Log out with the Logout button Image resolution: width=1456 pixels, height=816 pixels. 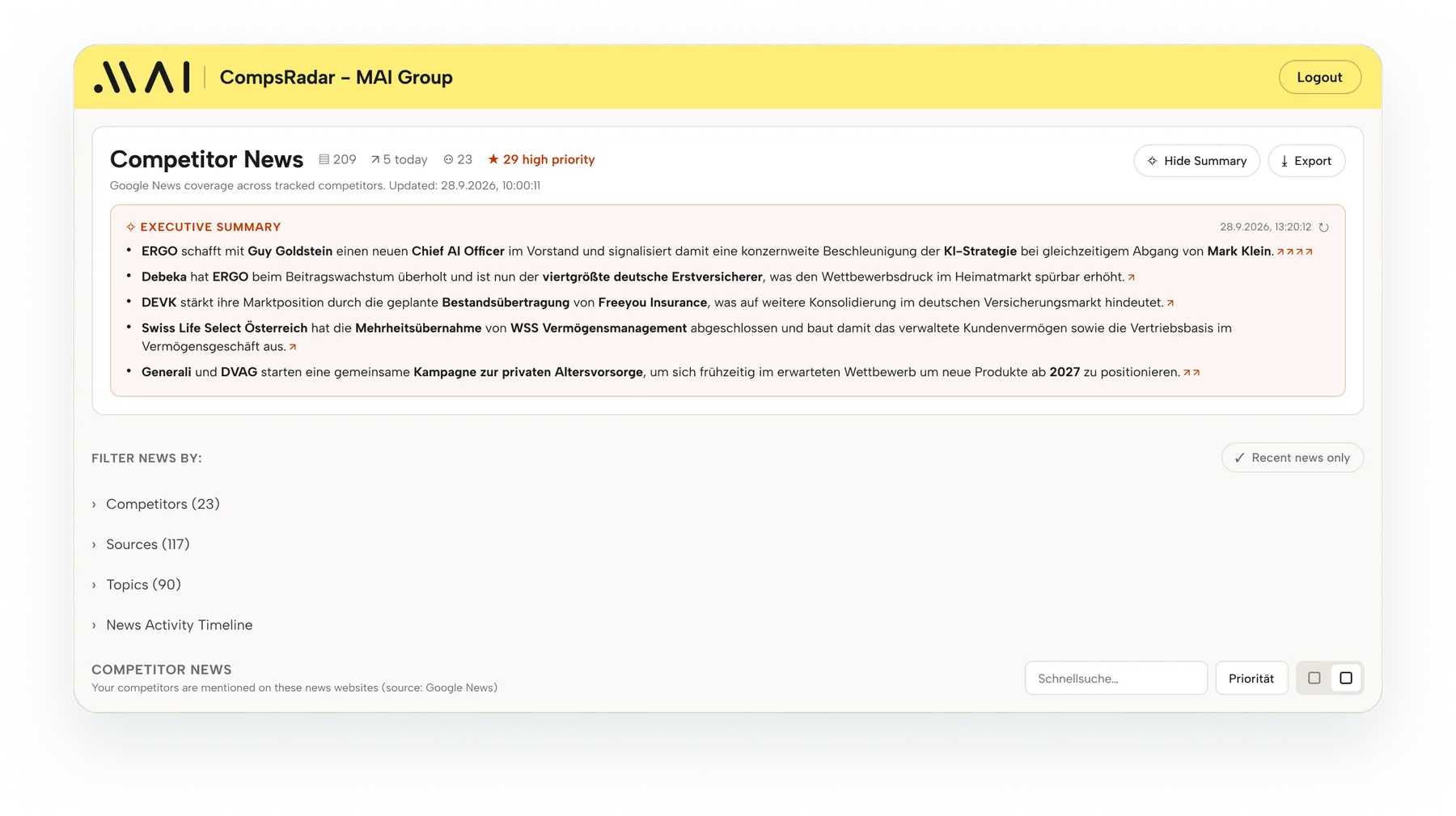[x=1319, y=77]
